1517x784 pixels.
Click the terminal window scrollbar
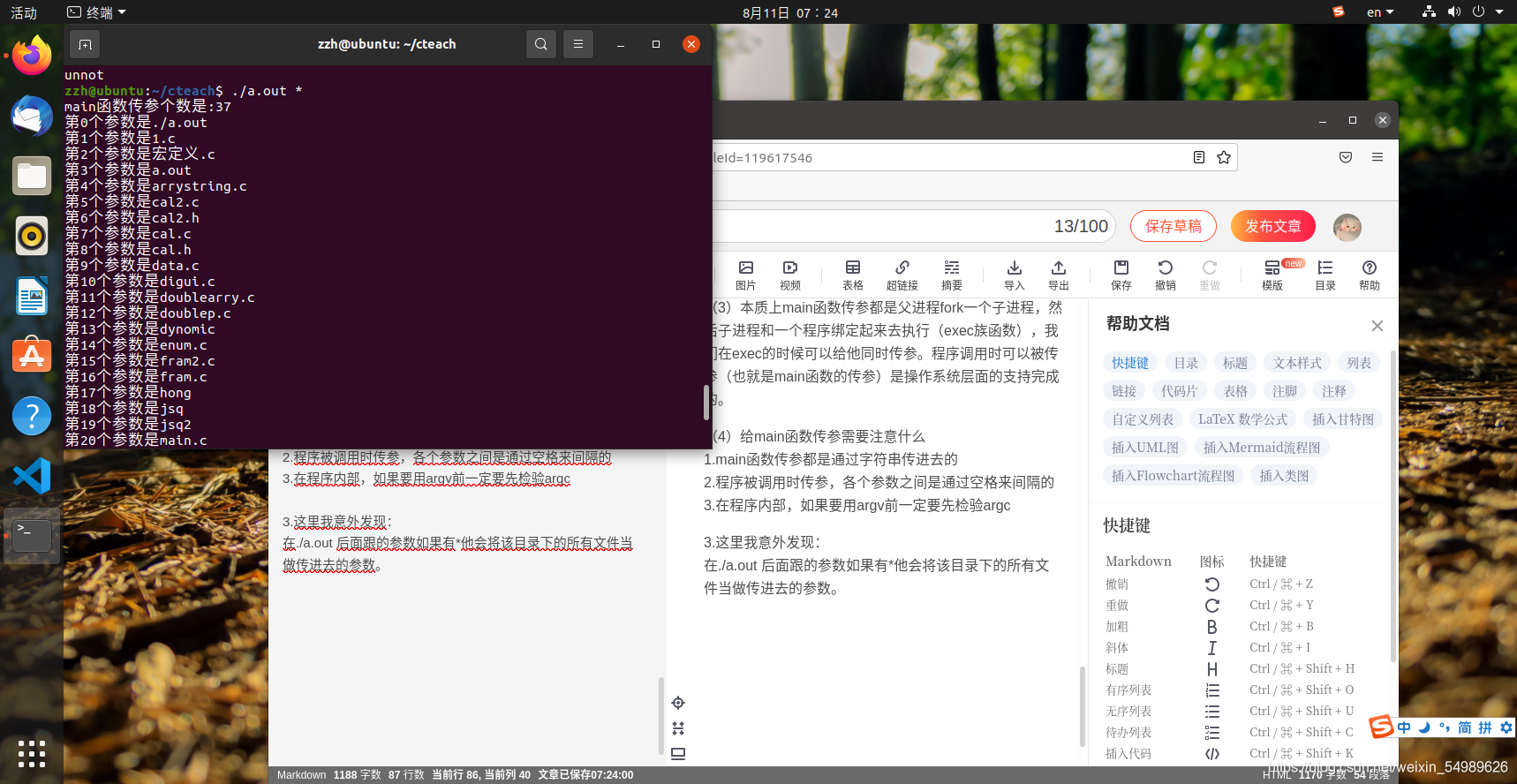[706, 403]
